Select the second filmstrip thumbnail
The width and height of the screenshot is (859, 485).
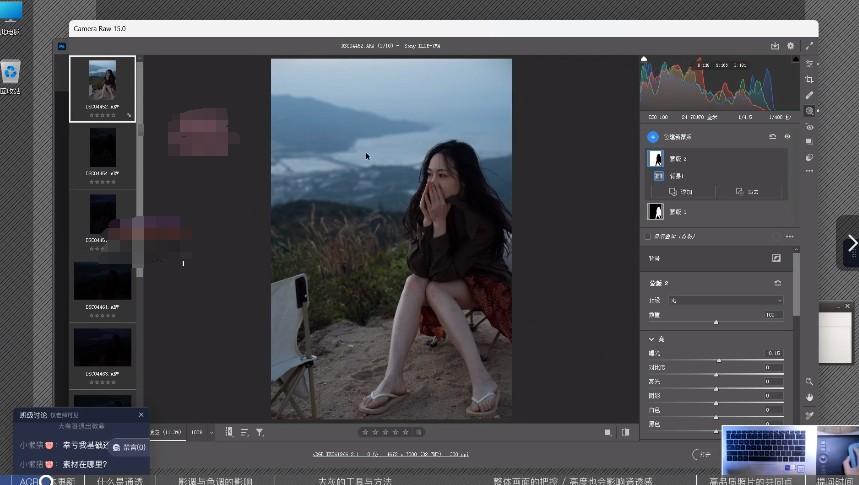point(102,147)
